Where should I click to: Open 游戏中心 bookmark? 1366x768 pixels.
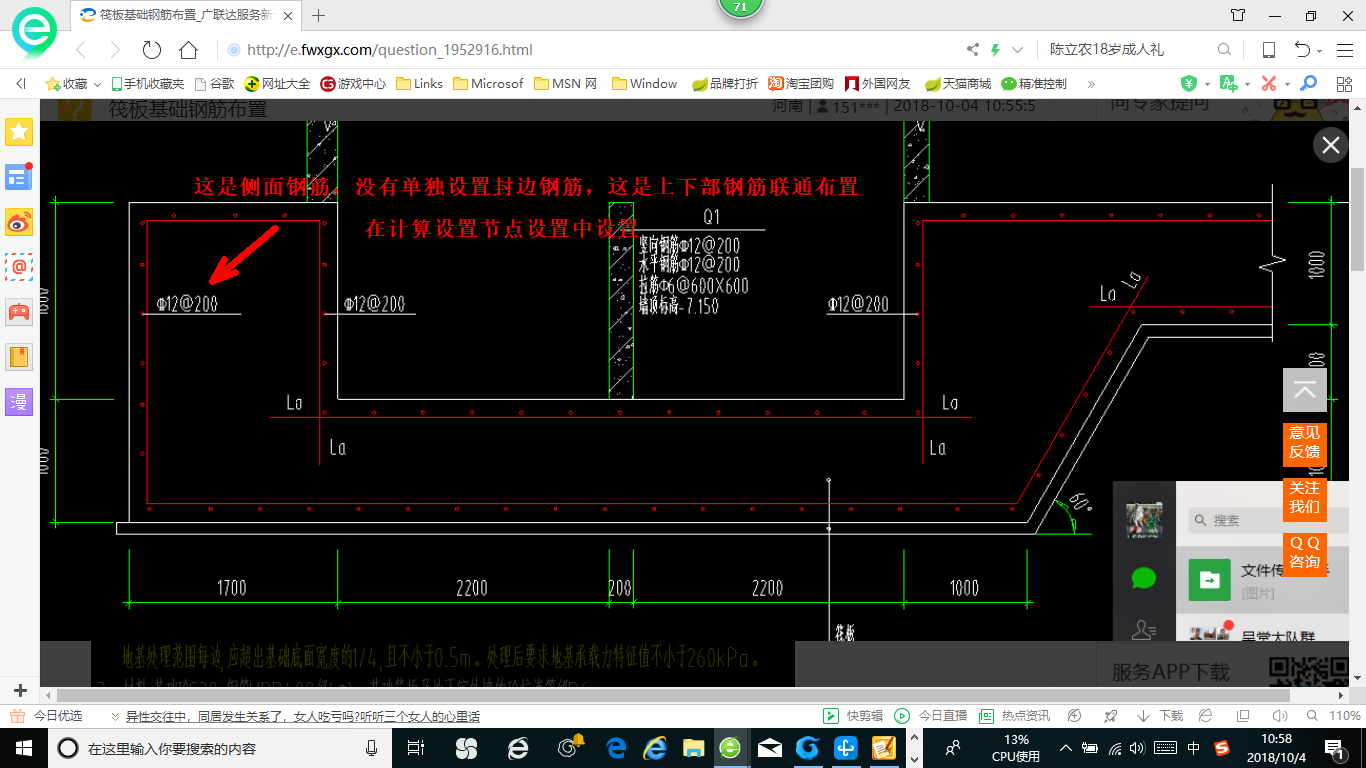click(x=353, y=84)
